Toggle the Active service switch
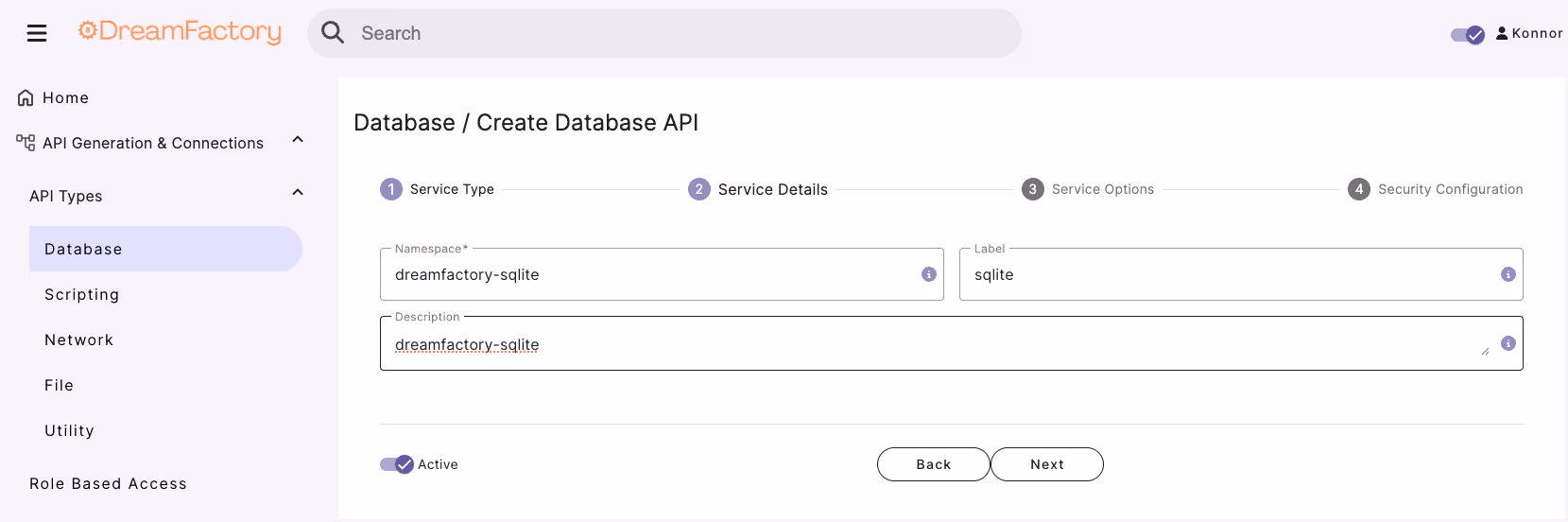The width and height of the screenshot is (1568, 522). (397, 464)
